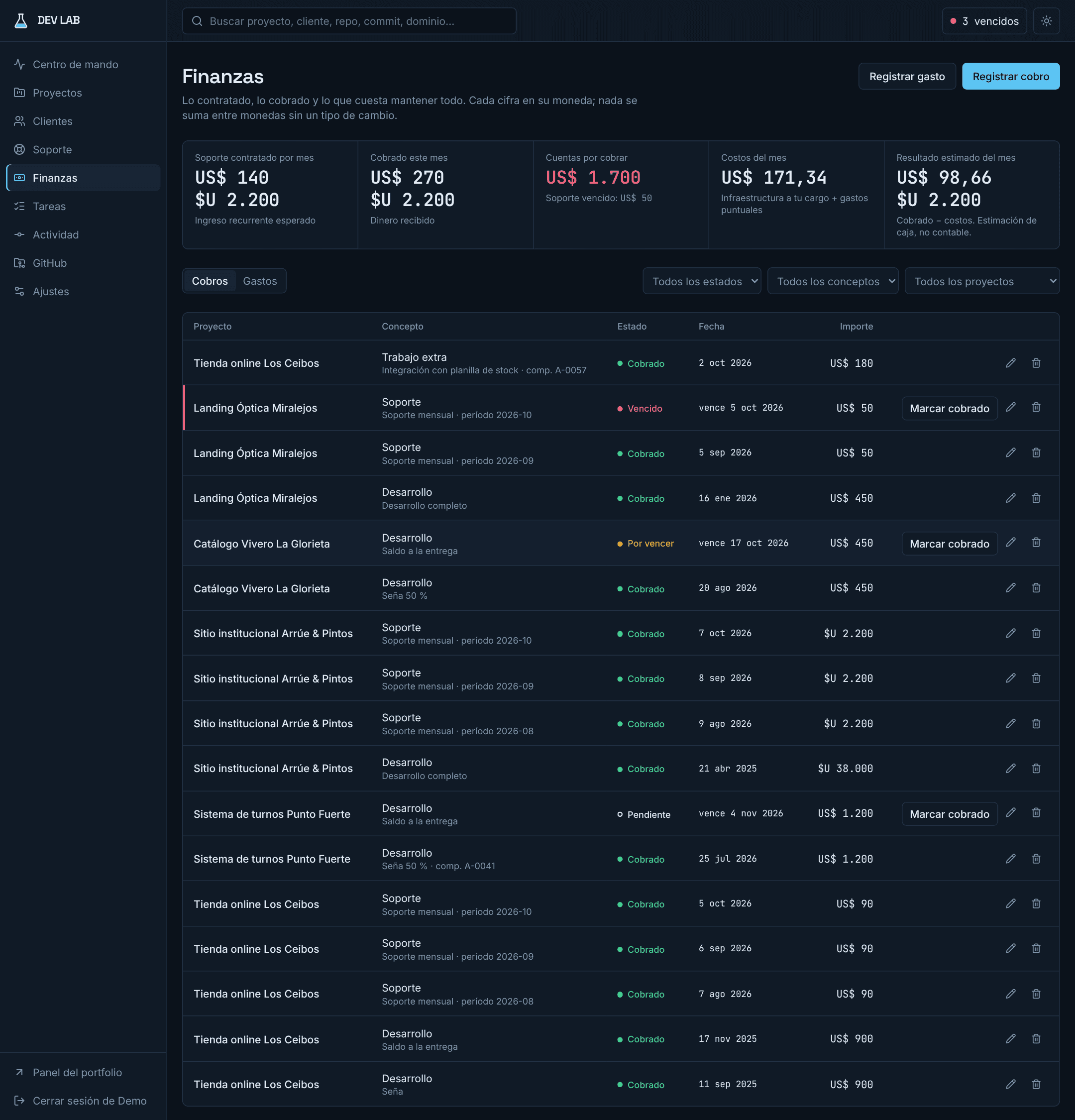
Task: Click the Finanzas item in the sidebar
Action: coord(84,178)
